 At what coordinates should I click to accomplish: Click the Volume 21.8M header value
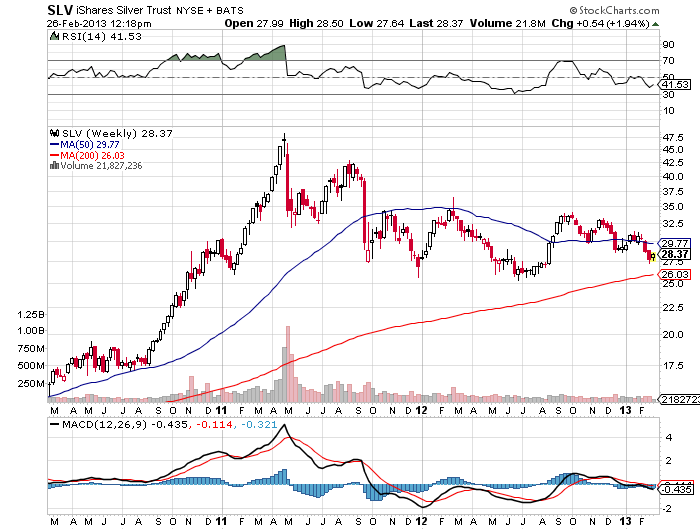coord(508,23)
